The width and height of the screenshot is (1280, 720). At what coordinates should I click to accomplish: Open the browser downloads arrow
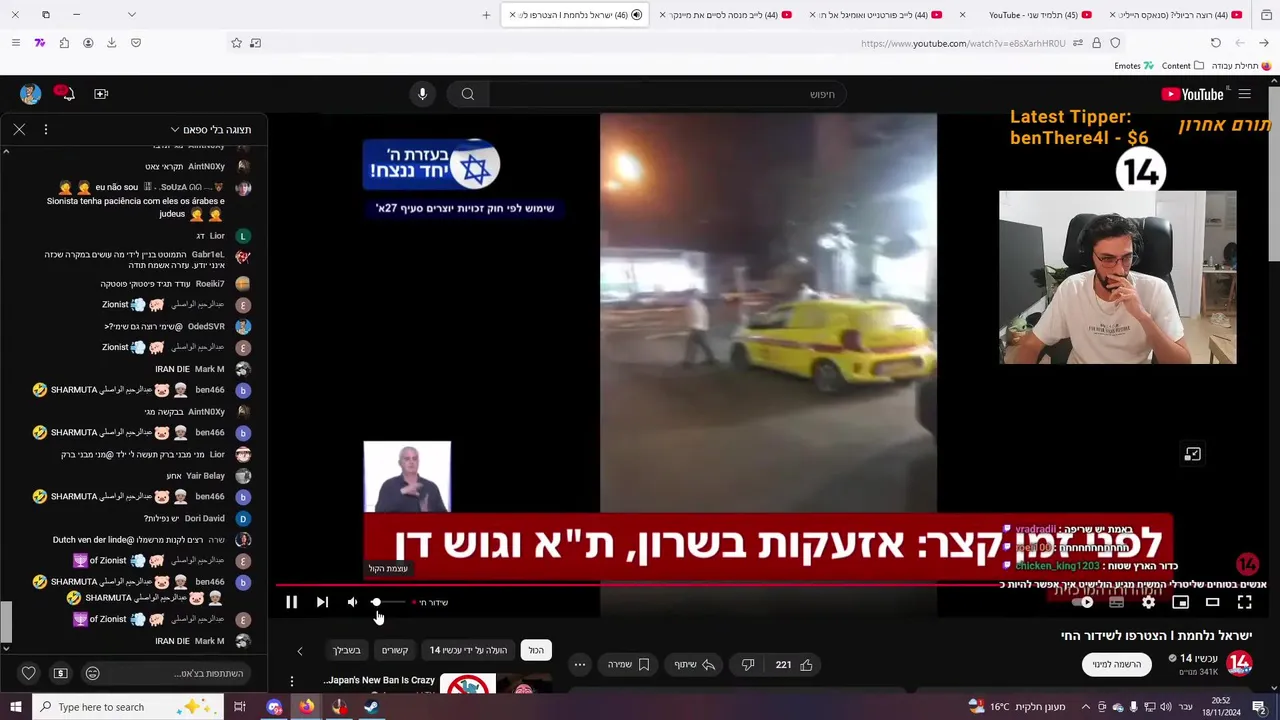111,43
